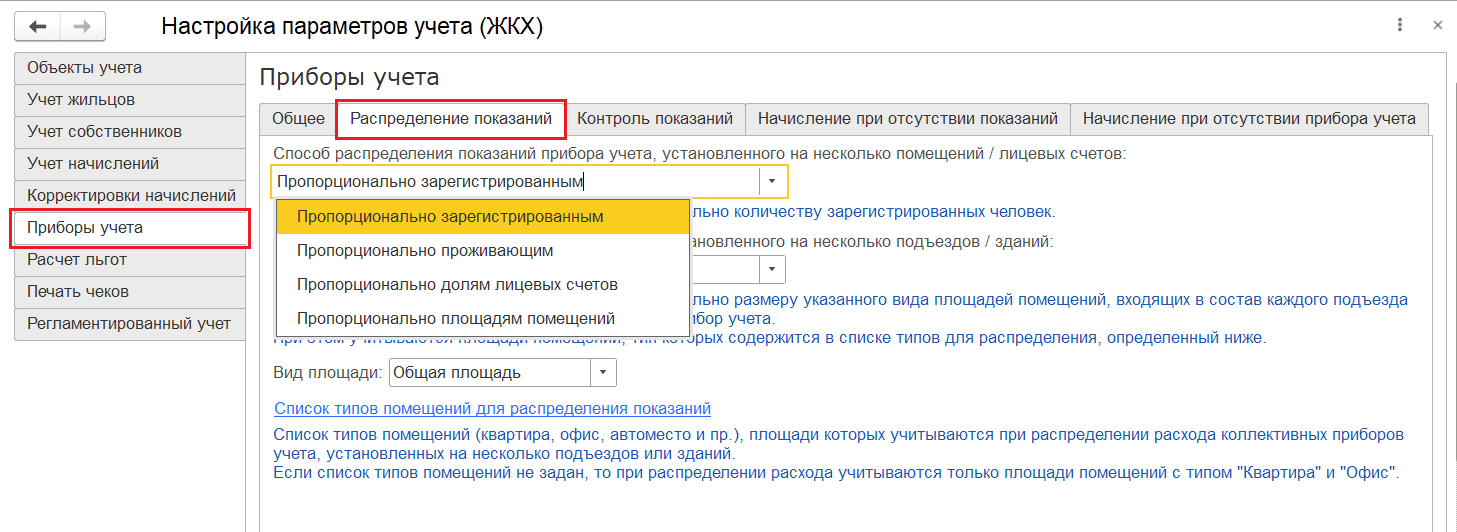
Task: Select Объекты учета in sidebar
Action: 129,68
